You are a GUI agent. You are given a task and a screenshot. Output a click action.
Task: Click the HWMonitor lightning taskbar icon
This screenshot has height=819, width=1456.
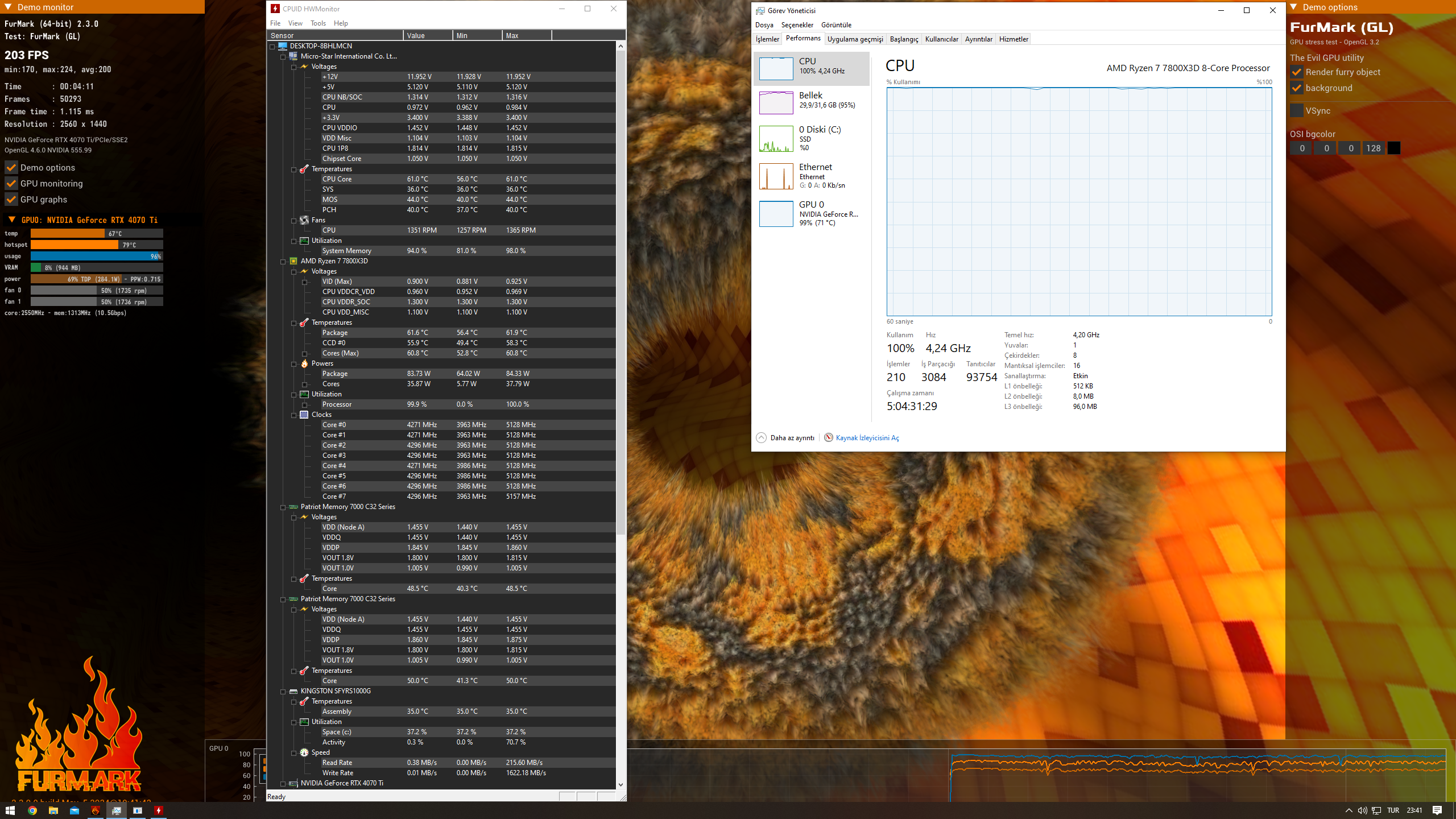pos(159,810)
